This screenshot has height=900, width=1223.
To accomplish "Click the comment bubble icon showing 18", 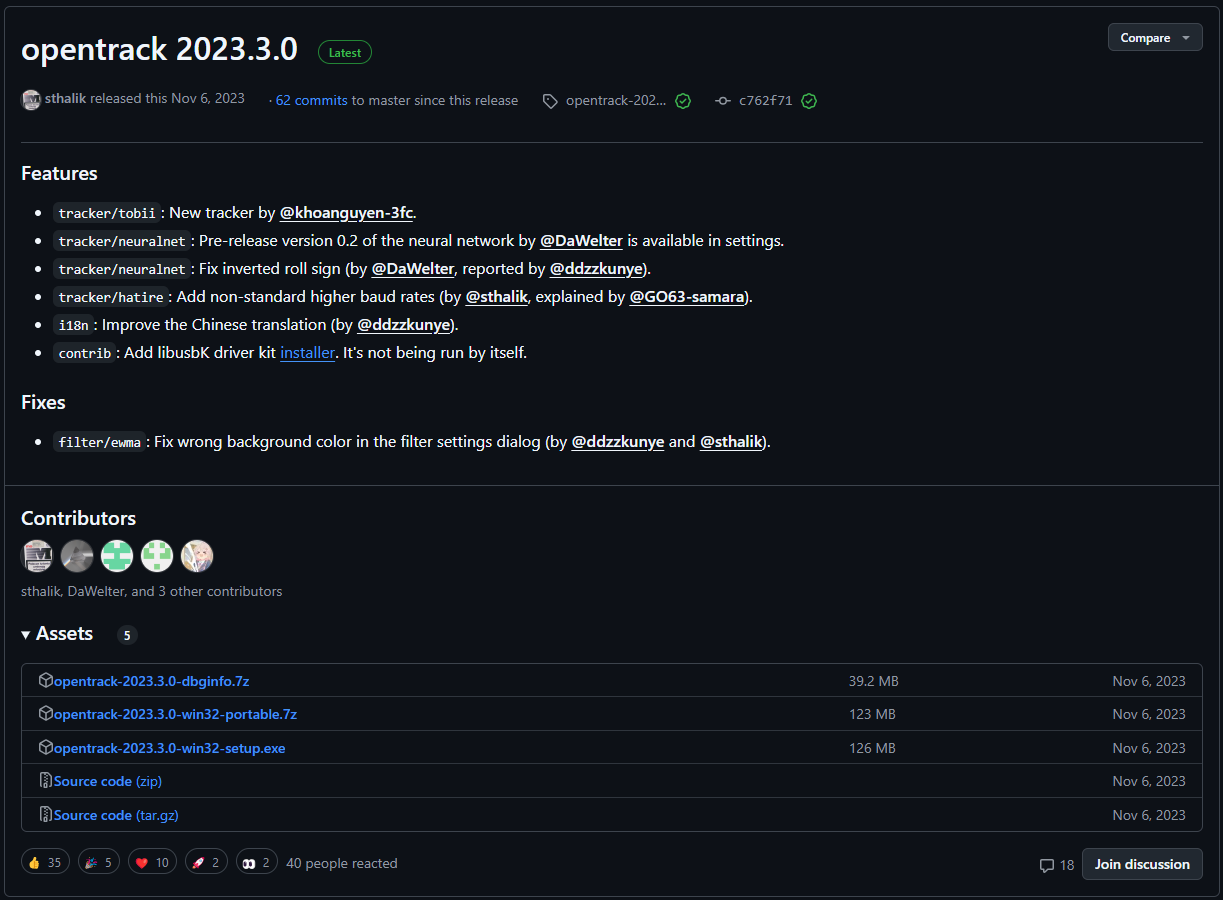I will tap(1047, 865).
